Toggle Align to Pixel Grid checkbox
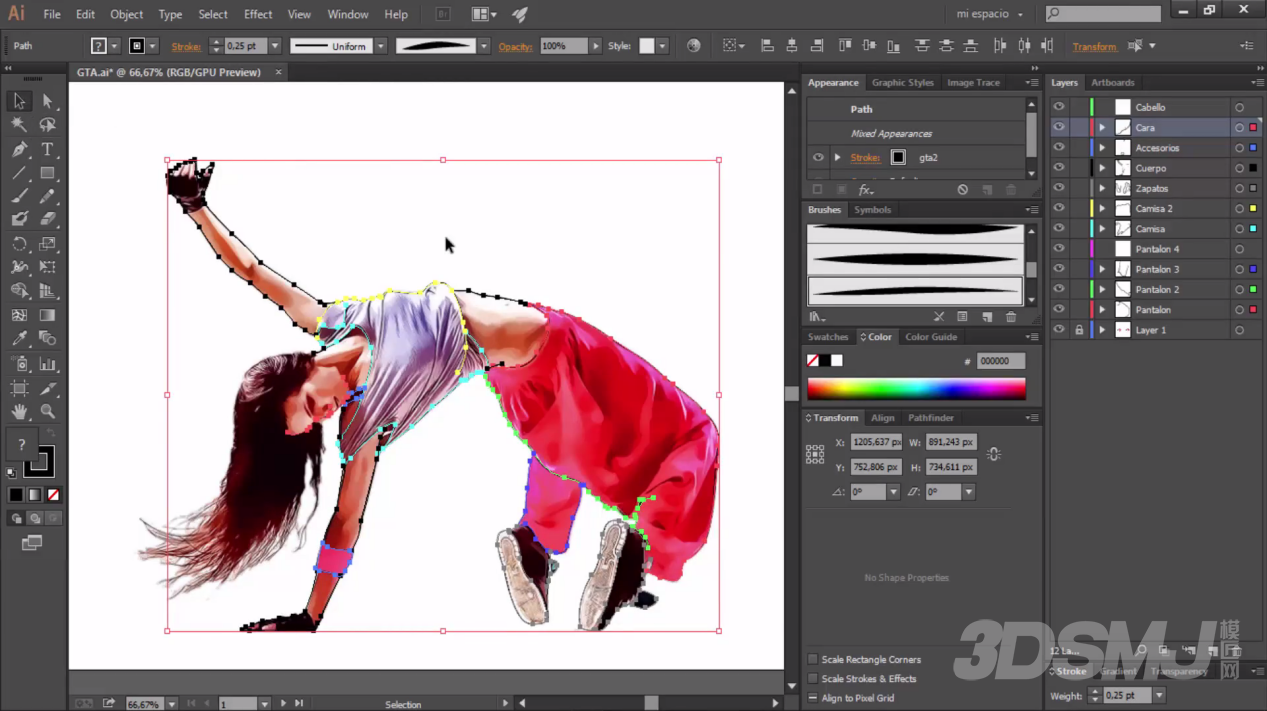Viewport: 1267px width, 711px height. 813,698
